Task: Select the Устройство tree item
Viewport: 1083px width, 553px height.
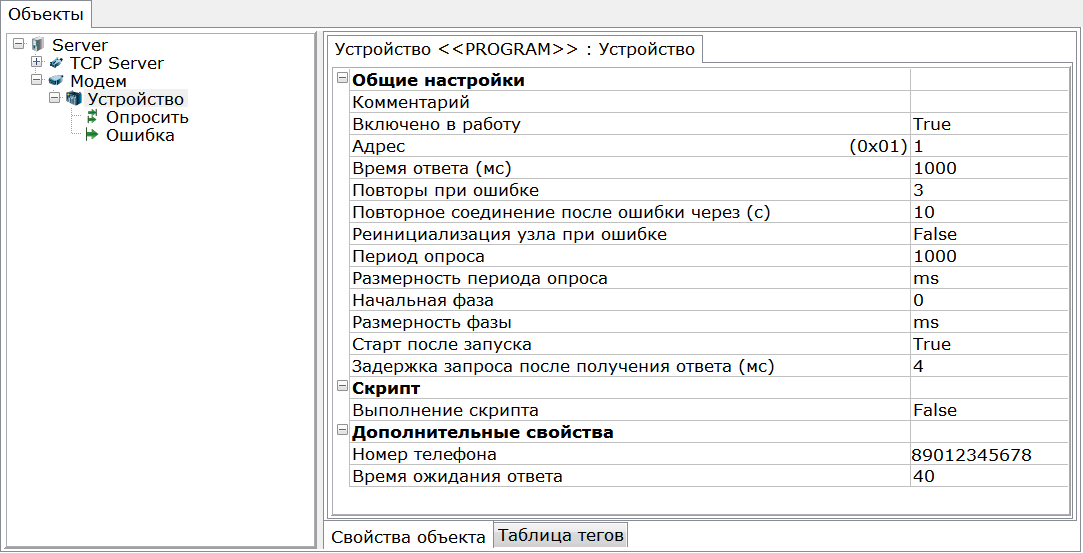Action: pos(136,99)
